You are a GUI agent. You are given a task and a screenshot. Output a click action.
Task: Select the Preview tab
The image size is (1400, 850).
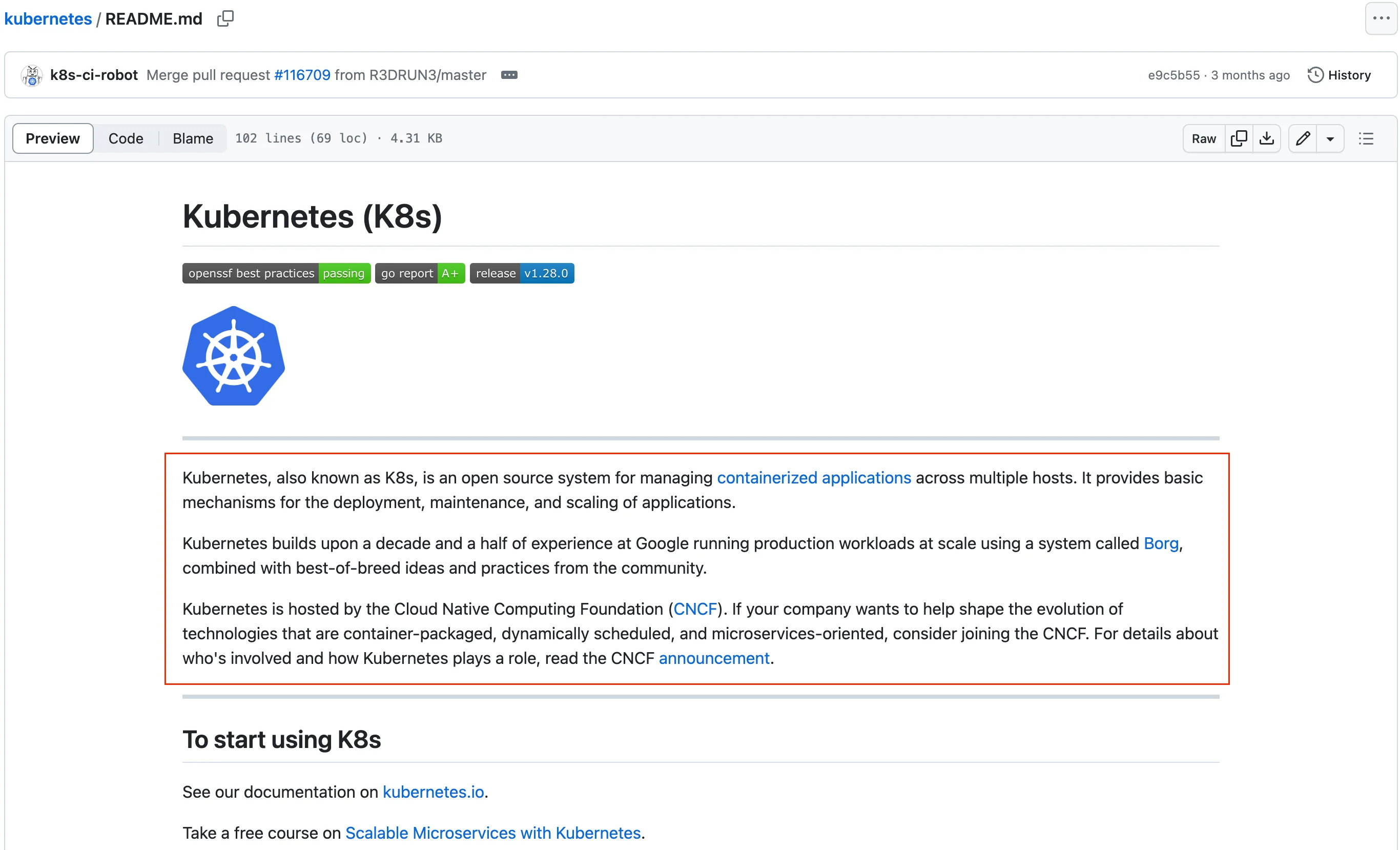tap(53, 139)
